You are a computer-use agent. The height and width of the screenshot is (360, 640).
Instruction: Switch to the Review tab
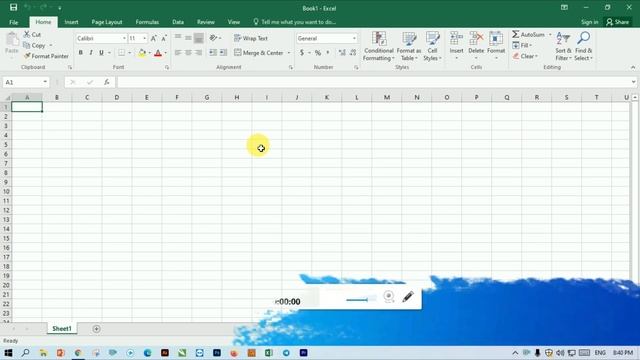click(x=206, y=22)
